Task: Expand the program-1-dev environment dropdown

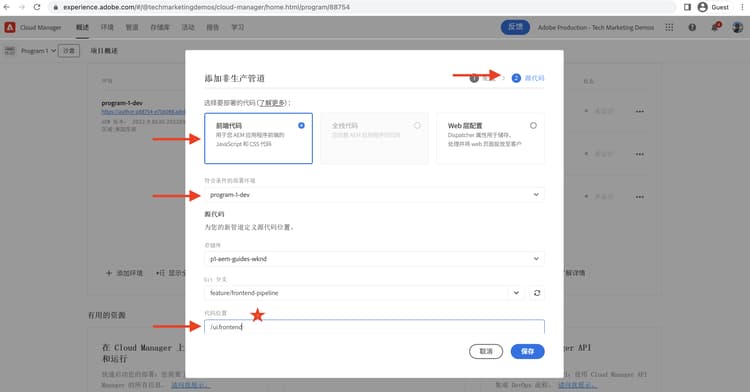Action: pyautogui.click(x=374, y=195)
